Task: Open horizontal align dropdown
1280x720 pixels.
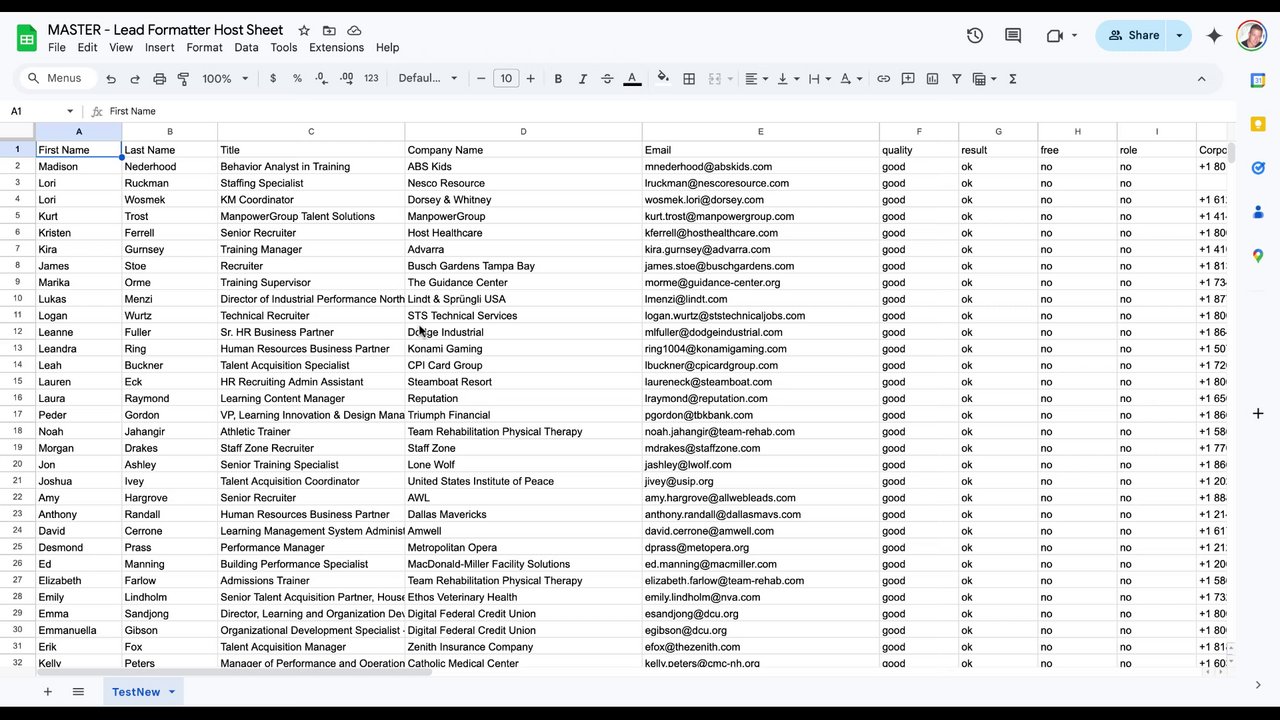Action: click(756, 79)
